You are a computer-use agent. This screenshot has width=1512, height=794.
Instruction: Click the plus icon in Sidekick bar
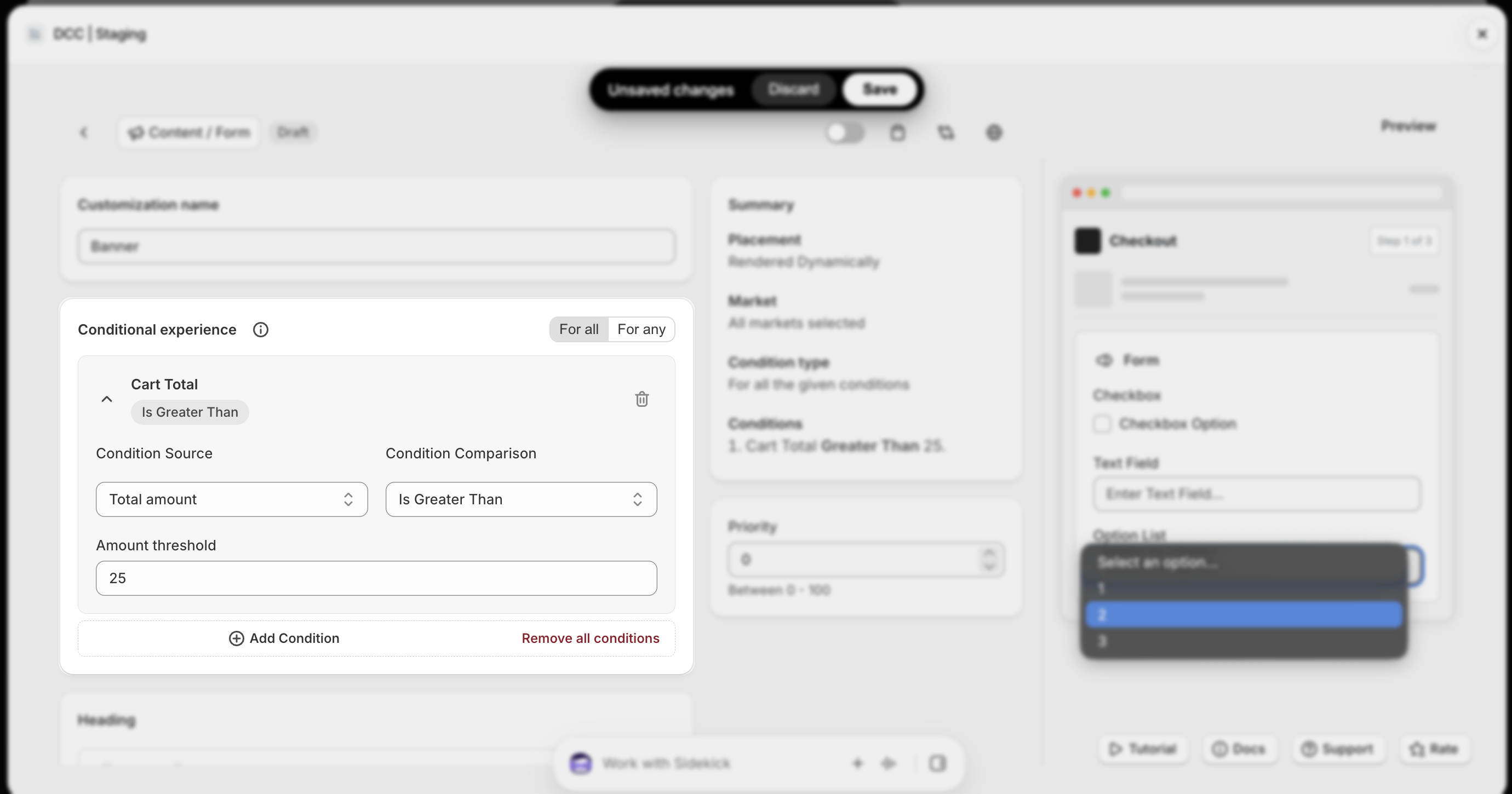point(857,763)
